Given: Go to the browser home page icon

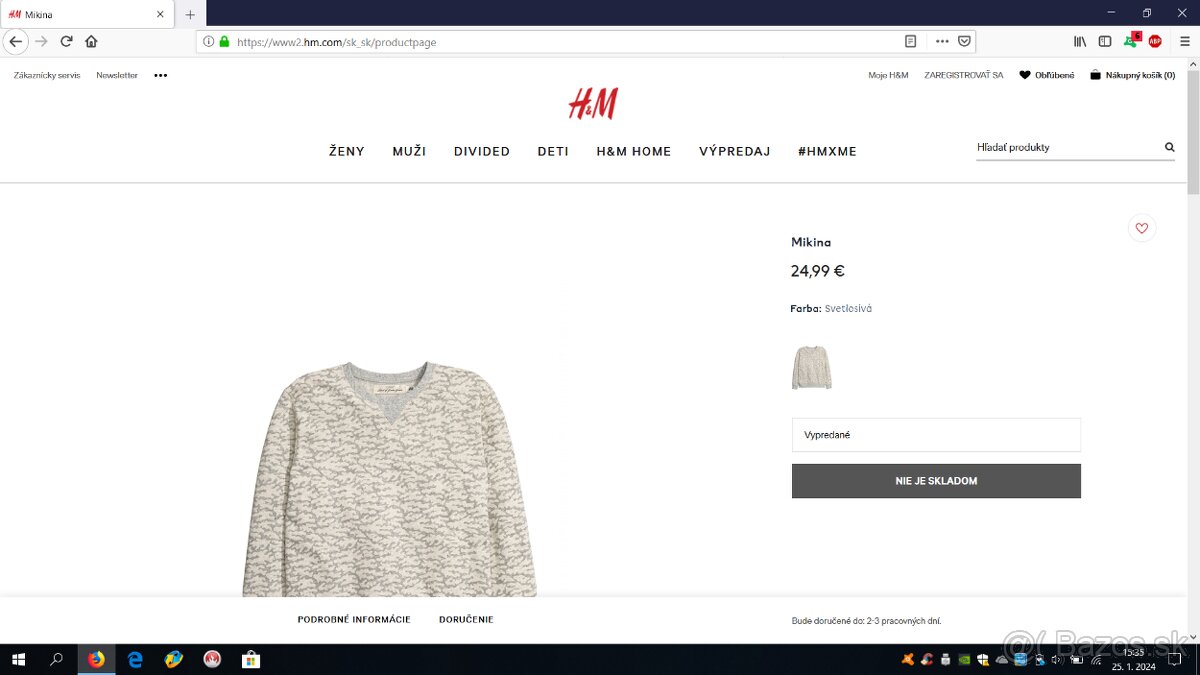Looking at the screenshot, I should point(91,41).
